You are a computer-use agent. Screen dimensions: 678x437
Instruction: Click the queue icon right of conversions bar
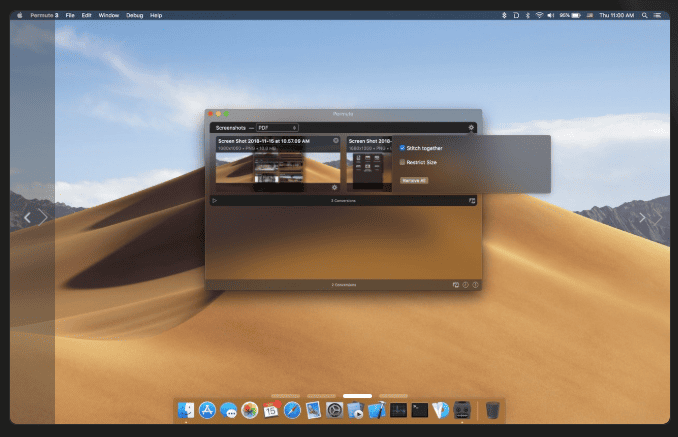coord(472,201)
